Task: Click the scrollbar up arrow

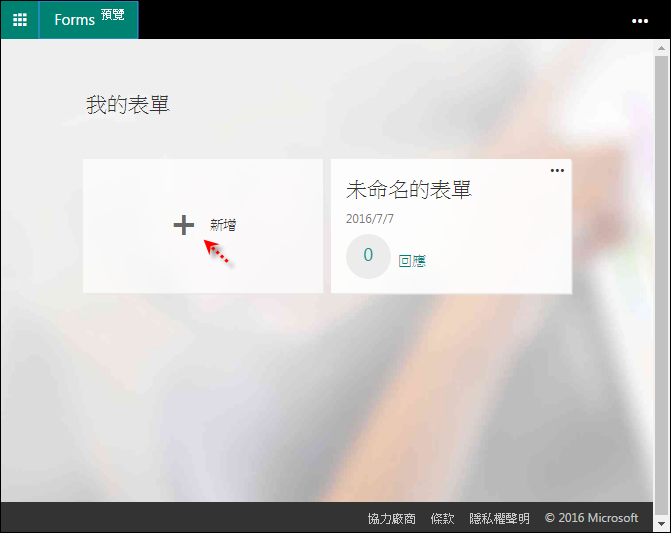Action: (662, 48)
